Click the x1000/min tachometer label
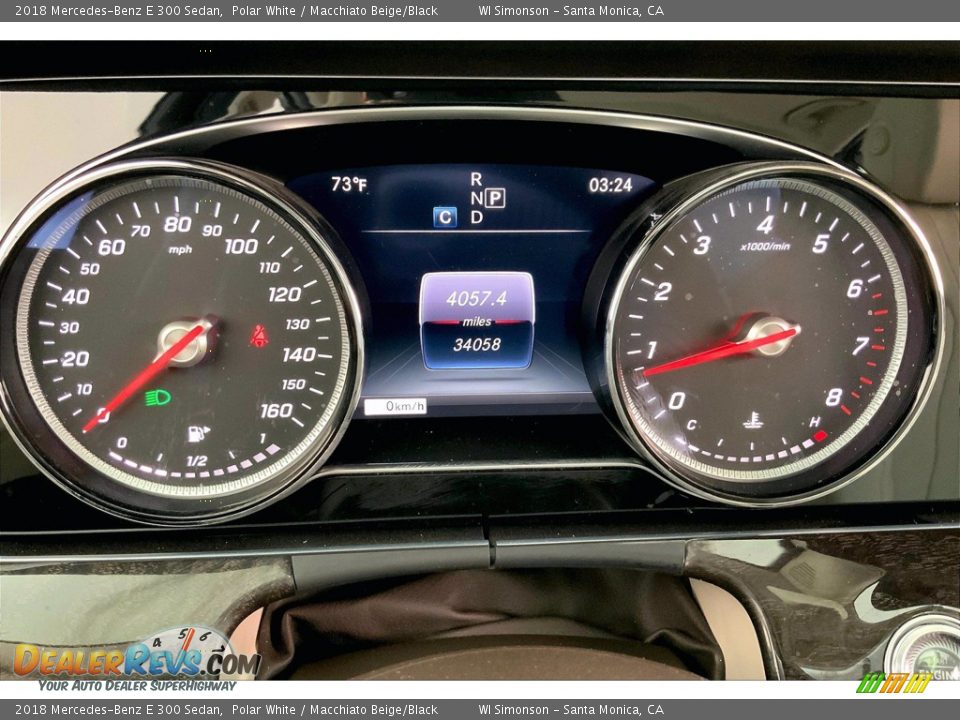Screen dimensions: 960x720 coord(765,247)
